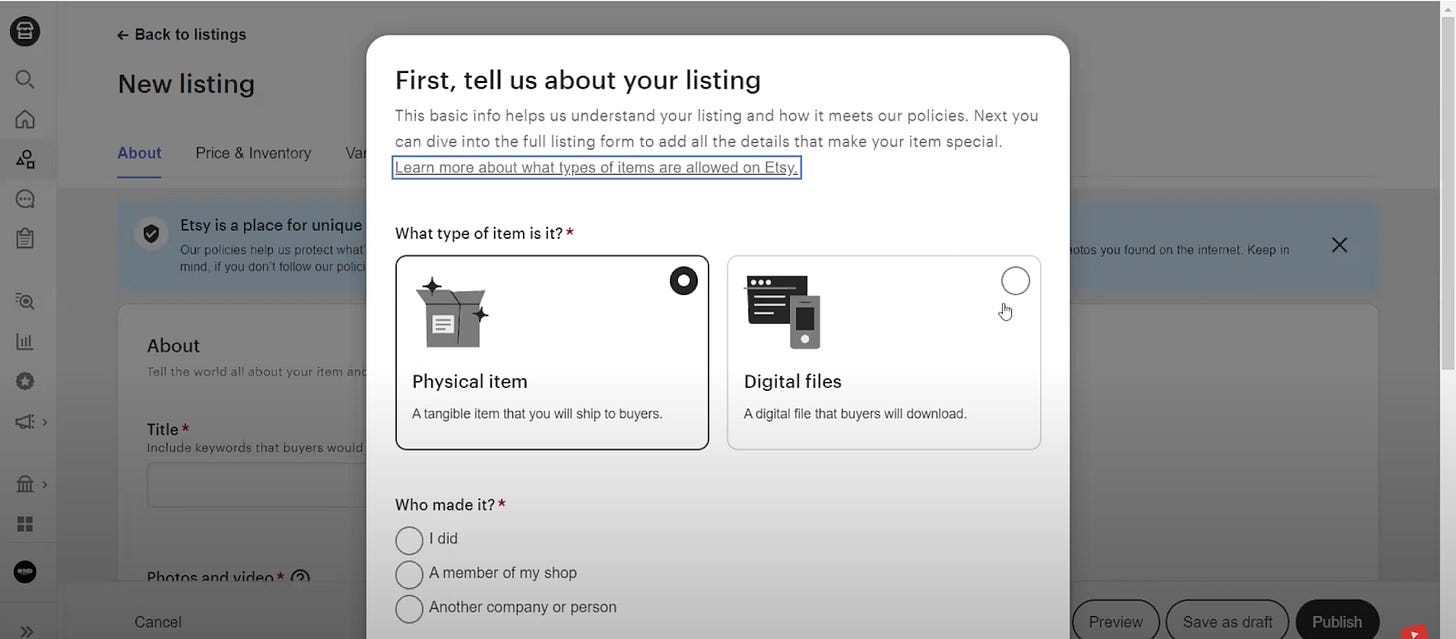Click the Physical item box illustration
The image size is (1456, 639).
click(x=451, y=313)
